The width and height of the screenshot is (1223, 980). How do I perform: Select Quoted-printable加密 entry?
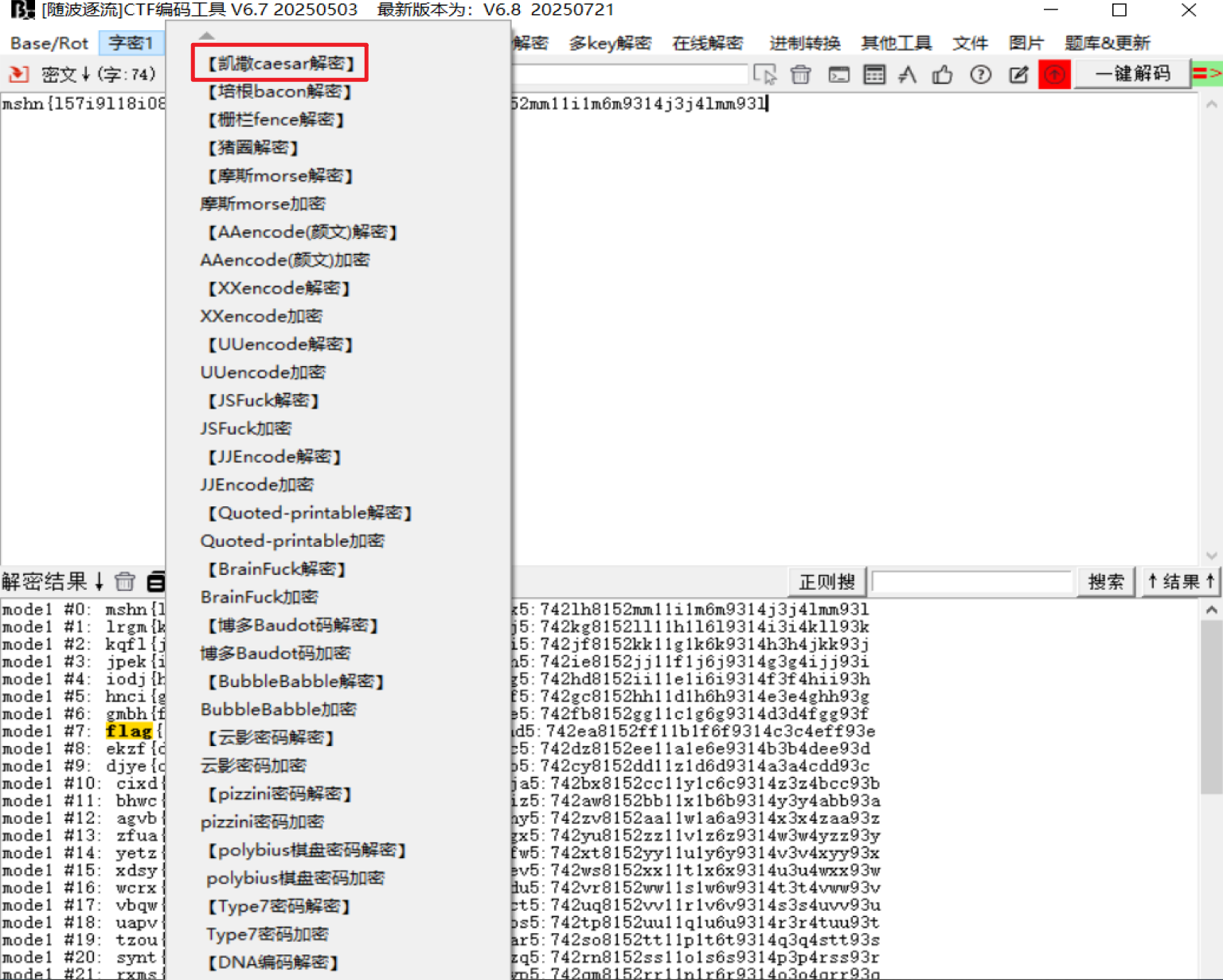coord(292,541)
